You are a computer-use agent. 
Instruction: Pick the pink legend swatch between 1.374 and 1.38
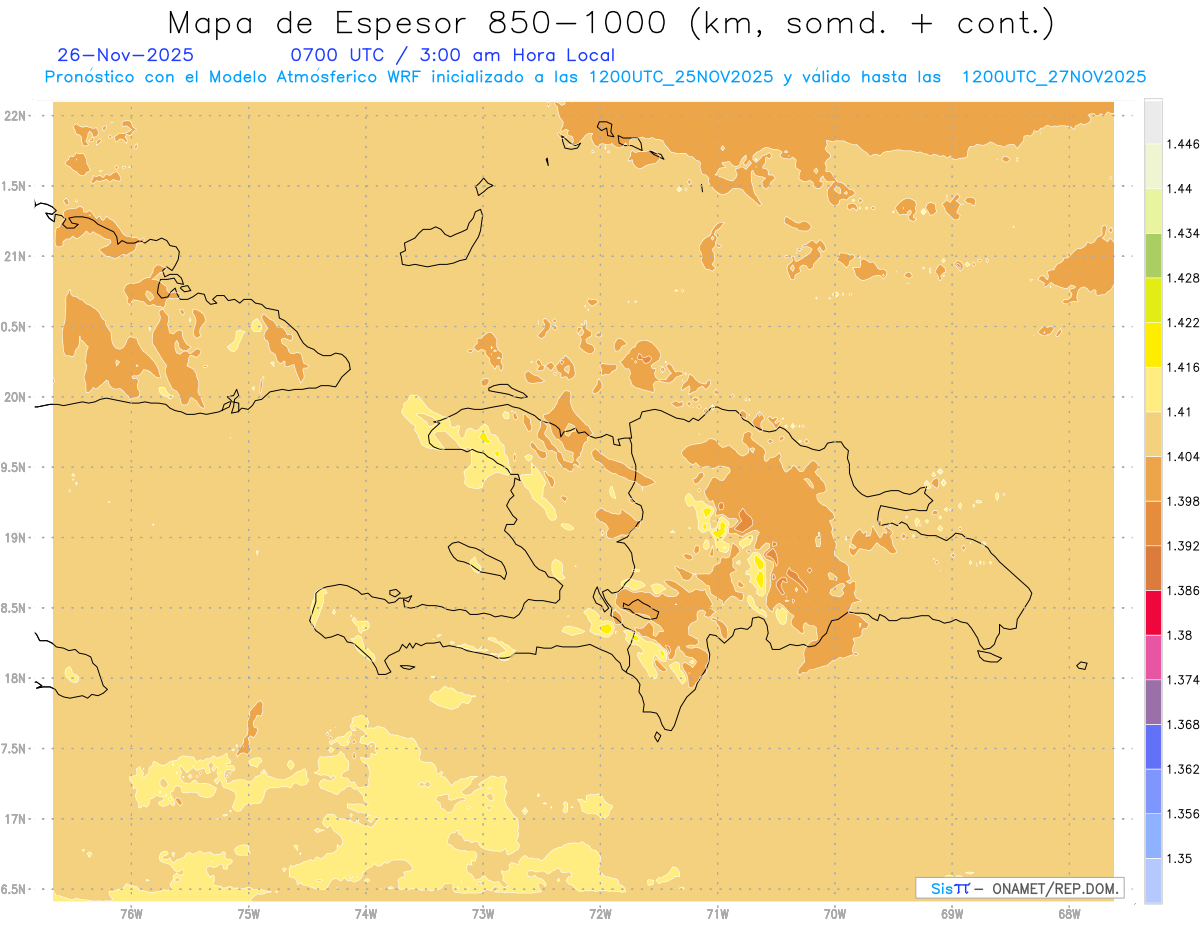1153,657
